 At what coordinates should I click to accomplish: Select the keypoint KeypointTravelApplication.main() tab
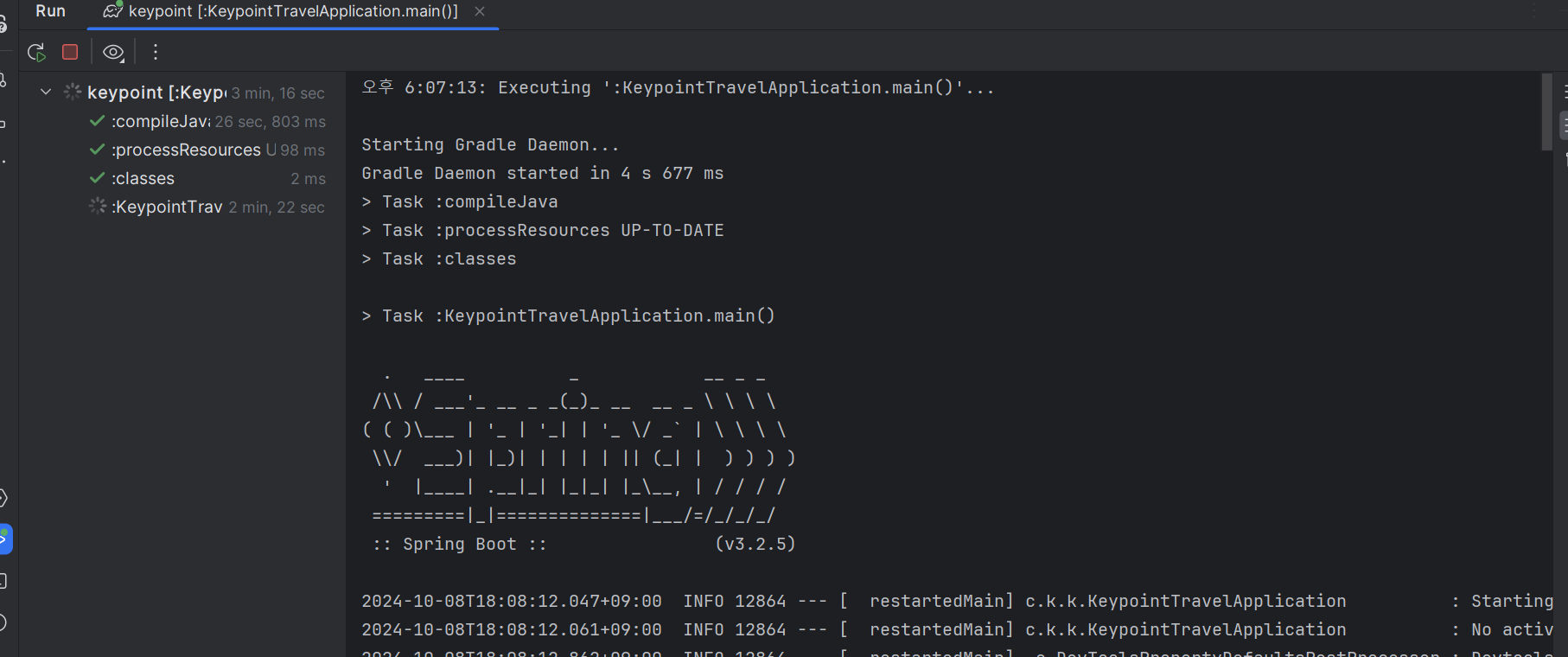click(293, 11)
